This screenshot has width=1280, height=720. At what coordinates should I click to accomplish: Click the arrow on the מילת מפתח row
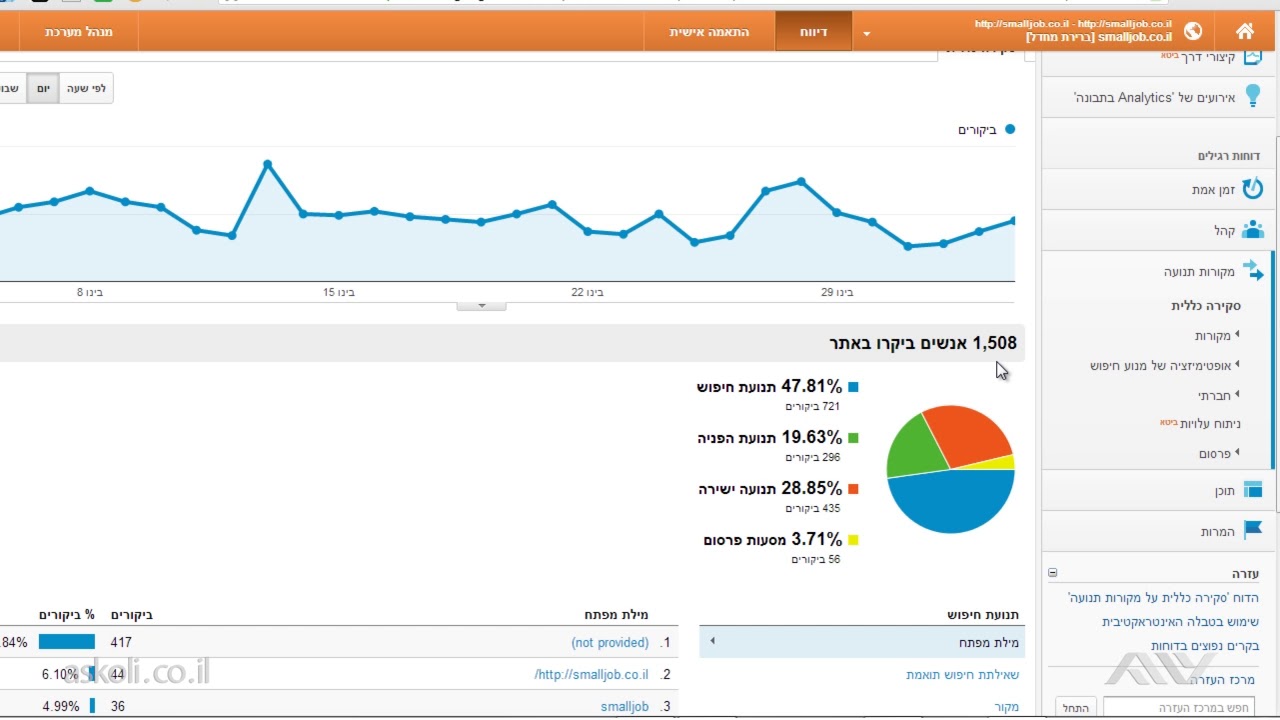(712, 641)
